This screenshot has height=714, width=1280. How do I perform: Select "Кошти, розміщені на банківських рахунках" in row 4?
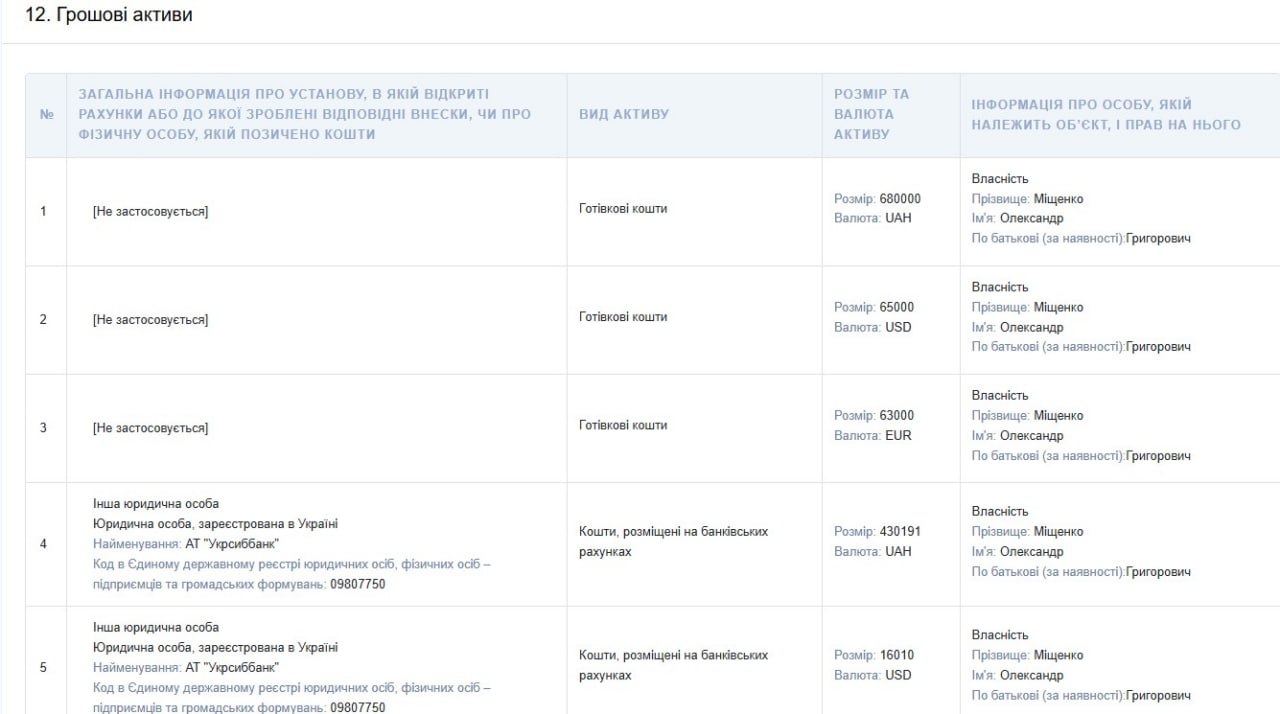click(x=673, y=541)
